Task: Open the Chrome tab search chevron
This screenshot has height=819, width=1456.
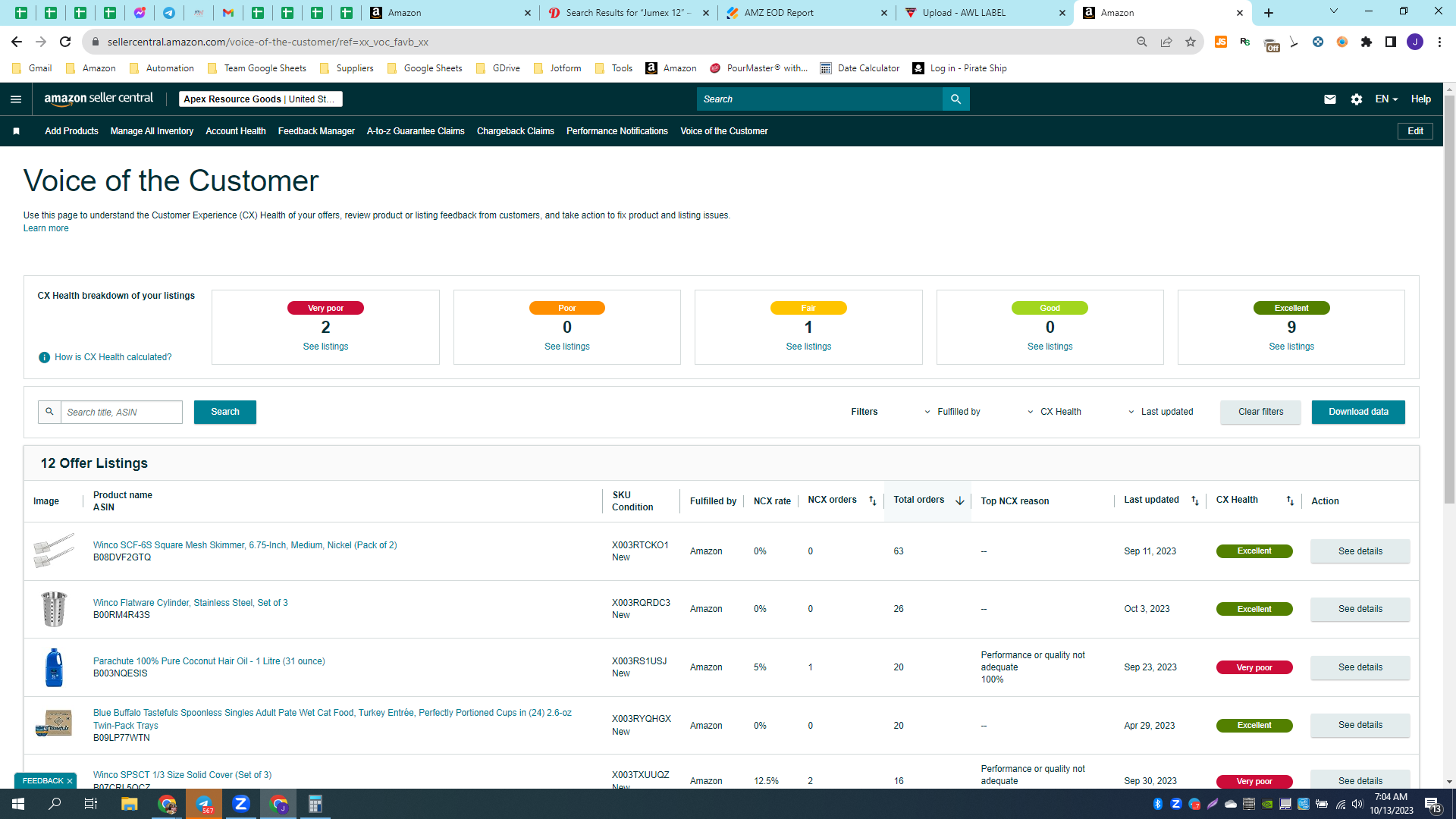Action: pos(1334,11)
